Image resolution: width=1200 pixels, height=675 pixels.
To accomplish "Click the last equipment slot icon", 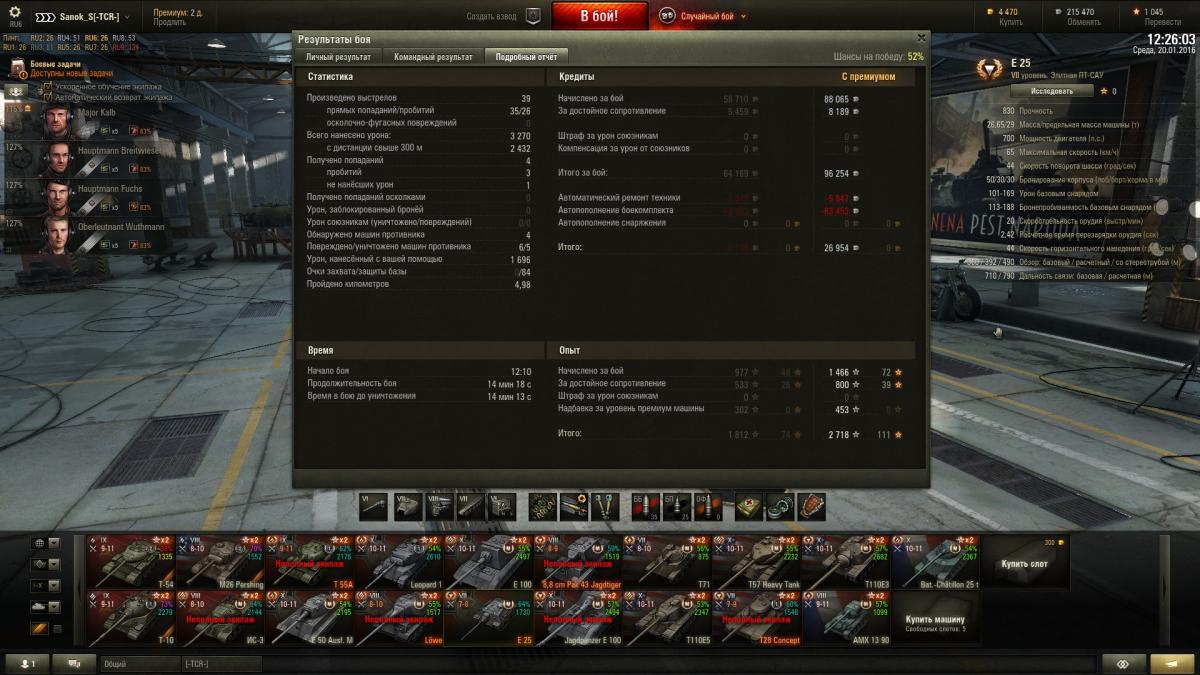I will pos(604,506).
